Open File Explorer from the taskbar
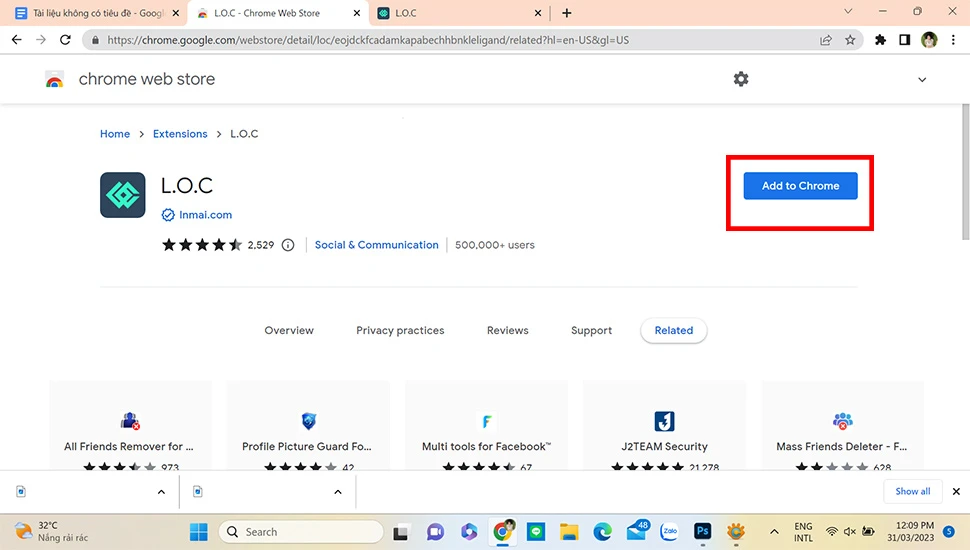The height and width of the screenshot is (550, 970). click(569, 531)
